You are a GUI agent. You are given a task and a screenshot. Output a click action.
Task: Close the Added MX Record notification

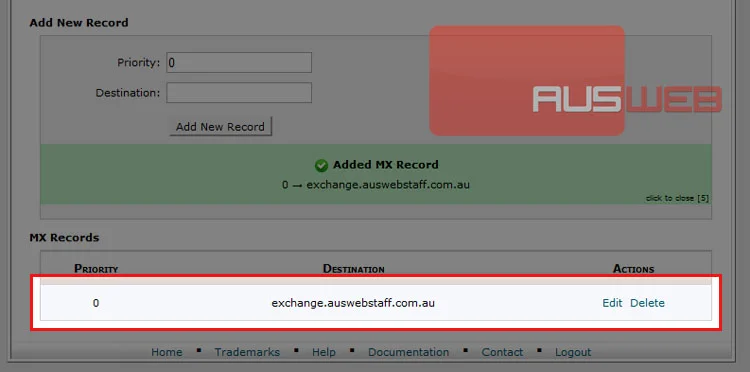tap(677, 198)
